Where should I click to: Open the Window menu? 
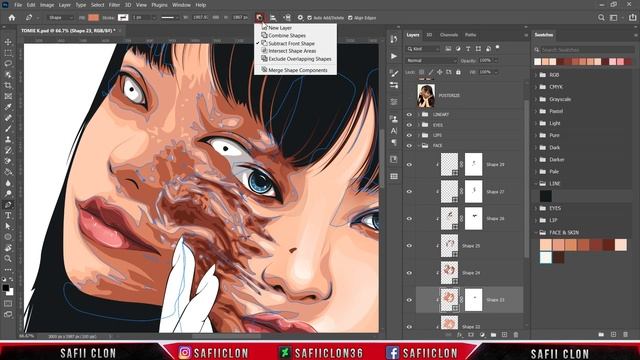coord(181,5)
